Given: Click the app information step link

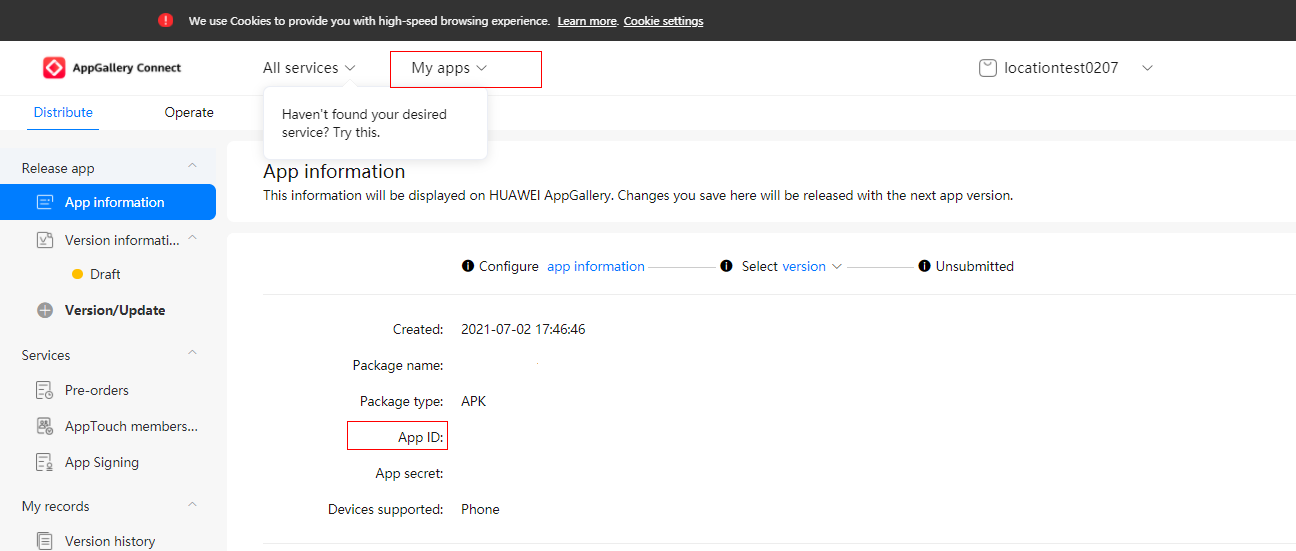Looking at the screenshot, I should tap(596, 266).
